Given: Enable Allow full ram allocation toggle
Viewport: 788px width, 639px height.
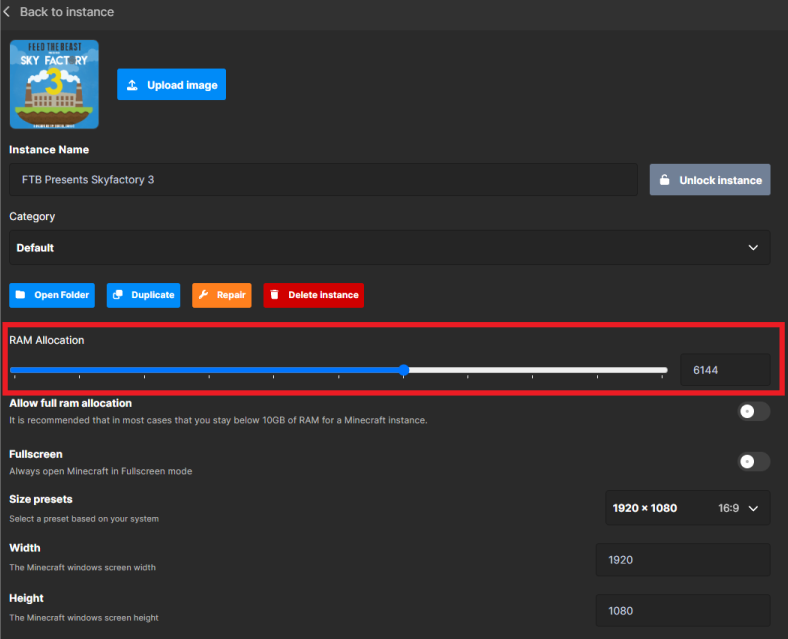Looking at the screenshot, I should pyautogui.click(x=753, y=411).
